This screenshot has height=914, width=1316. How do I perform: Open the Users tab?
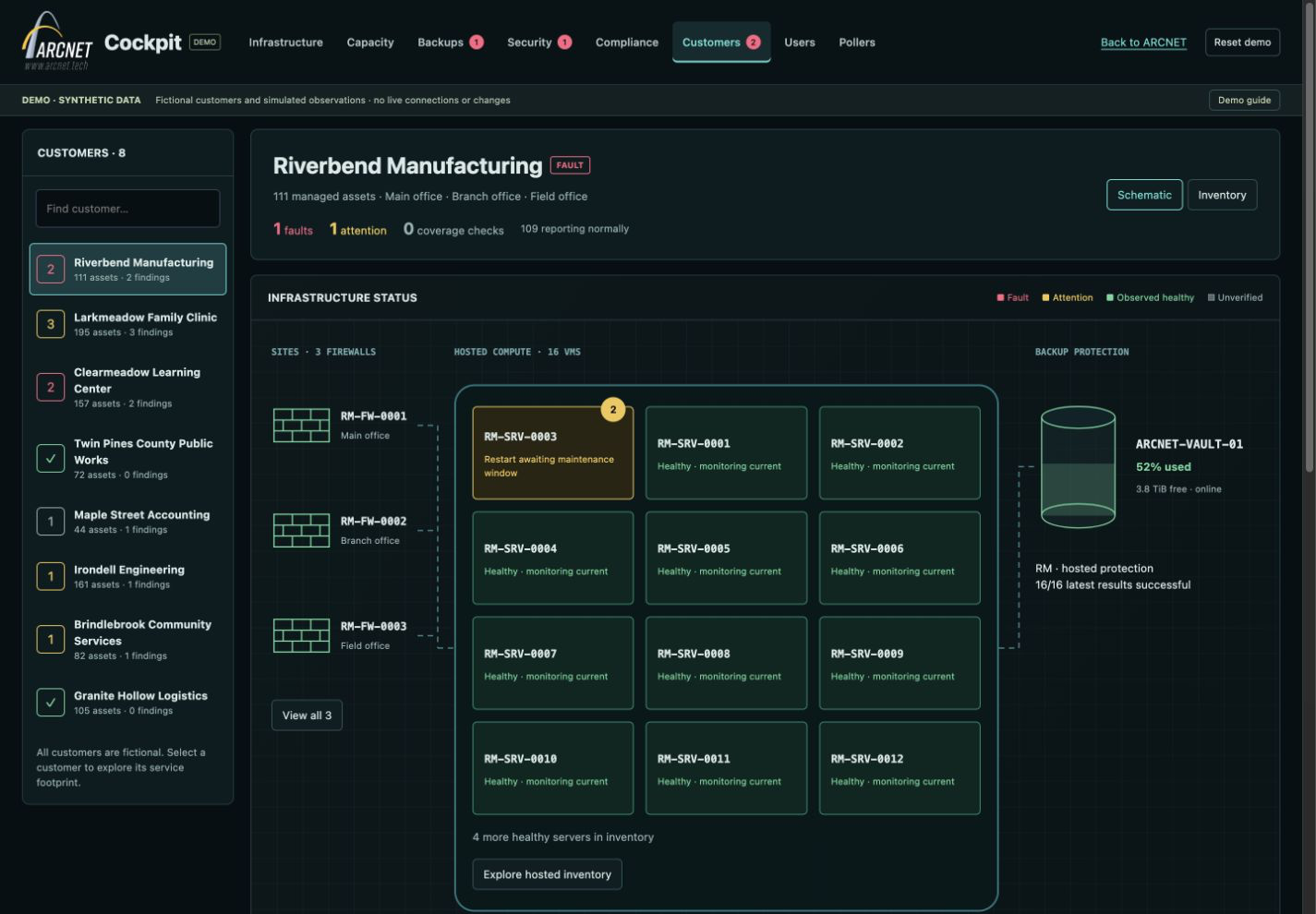coord(800,42)
